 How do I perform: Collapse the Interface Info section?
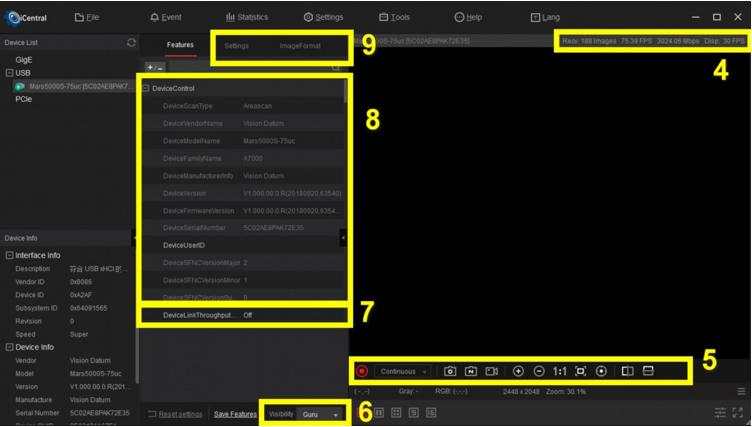pos(9,255)
